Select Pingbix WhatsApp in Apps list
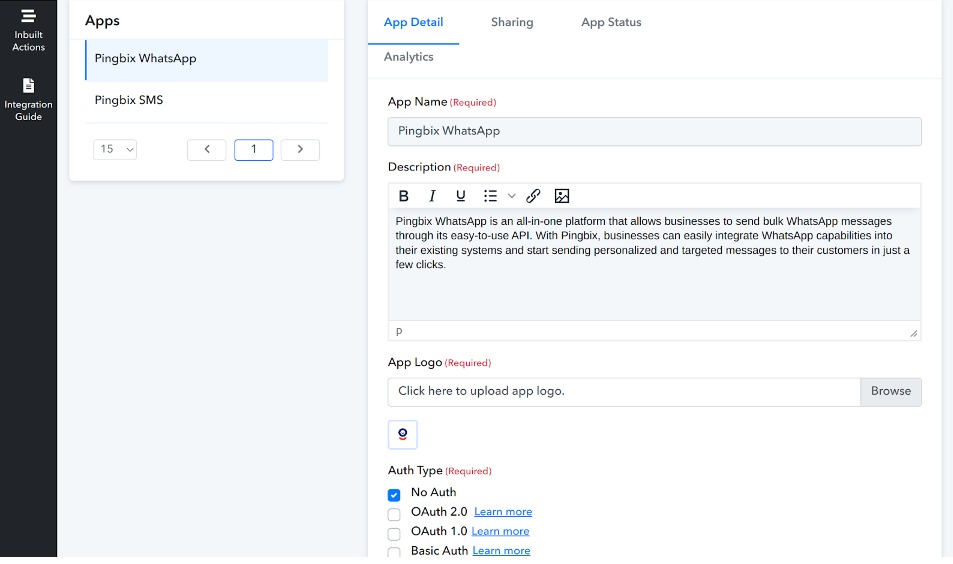The height and width of the screenshot is (564, 953). coord(207,59)
